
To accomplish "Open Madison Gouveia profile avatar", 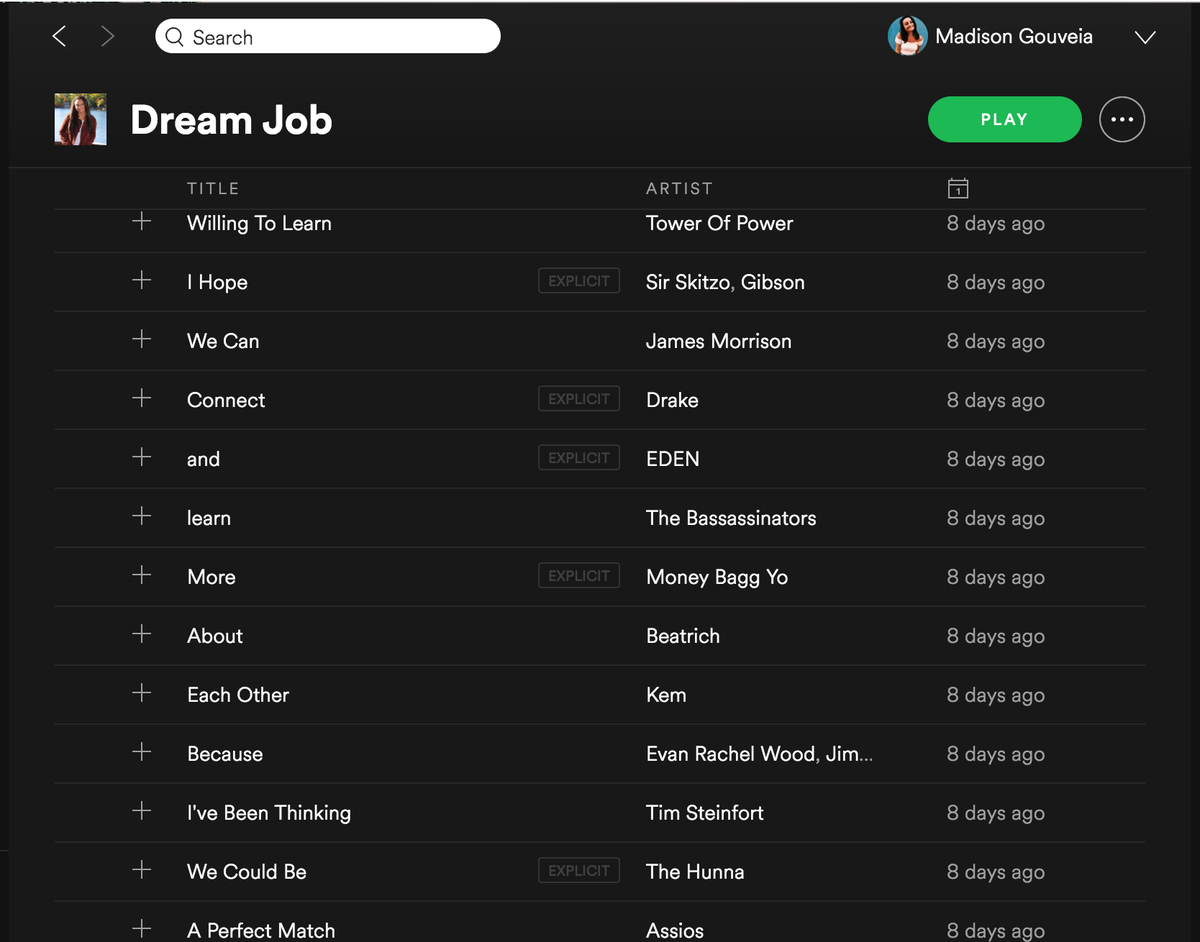I will click(907, 37).
